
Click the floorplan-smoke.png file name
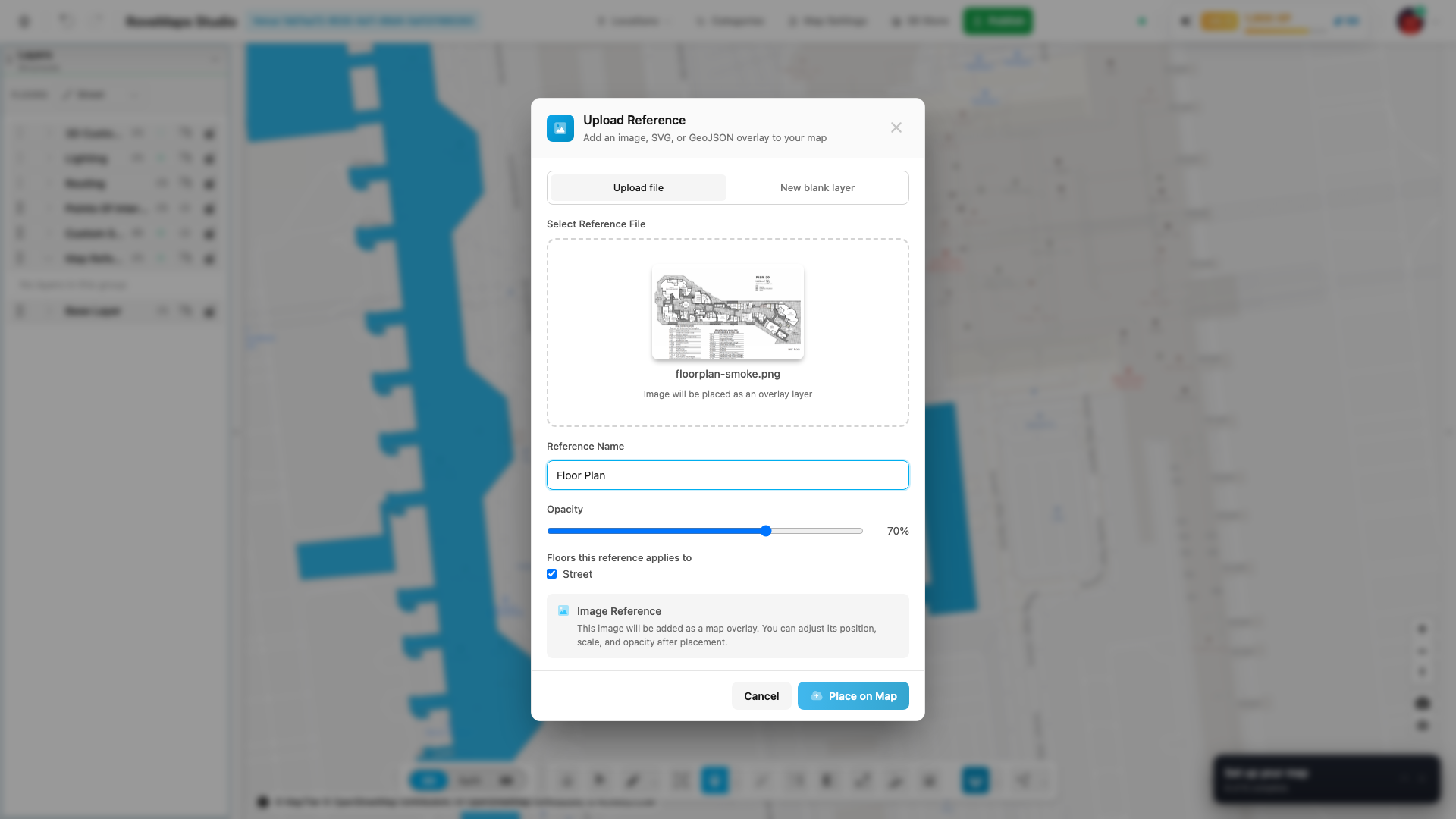(728, 374)
